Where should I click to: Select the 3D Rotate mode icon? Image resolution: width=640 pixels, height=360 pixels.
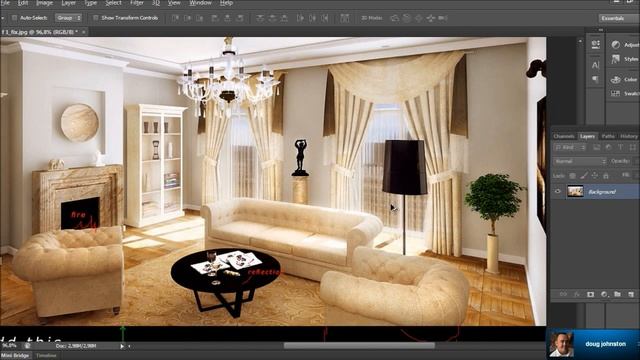point(394,18)
